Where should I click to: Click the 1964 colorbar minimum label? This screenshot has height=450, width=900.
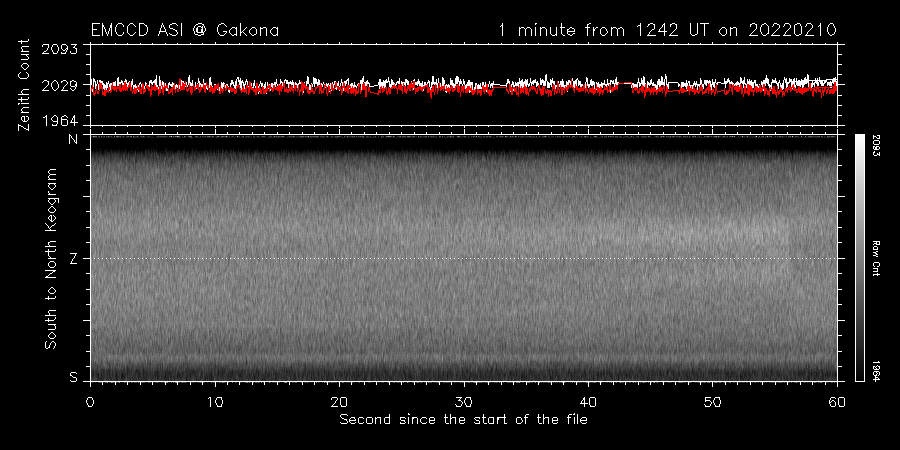click(x=875, y=371)
